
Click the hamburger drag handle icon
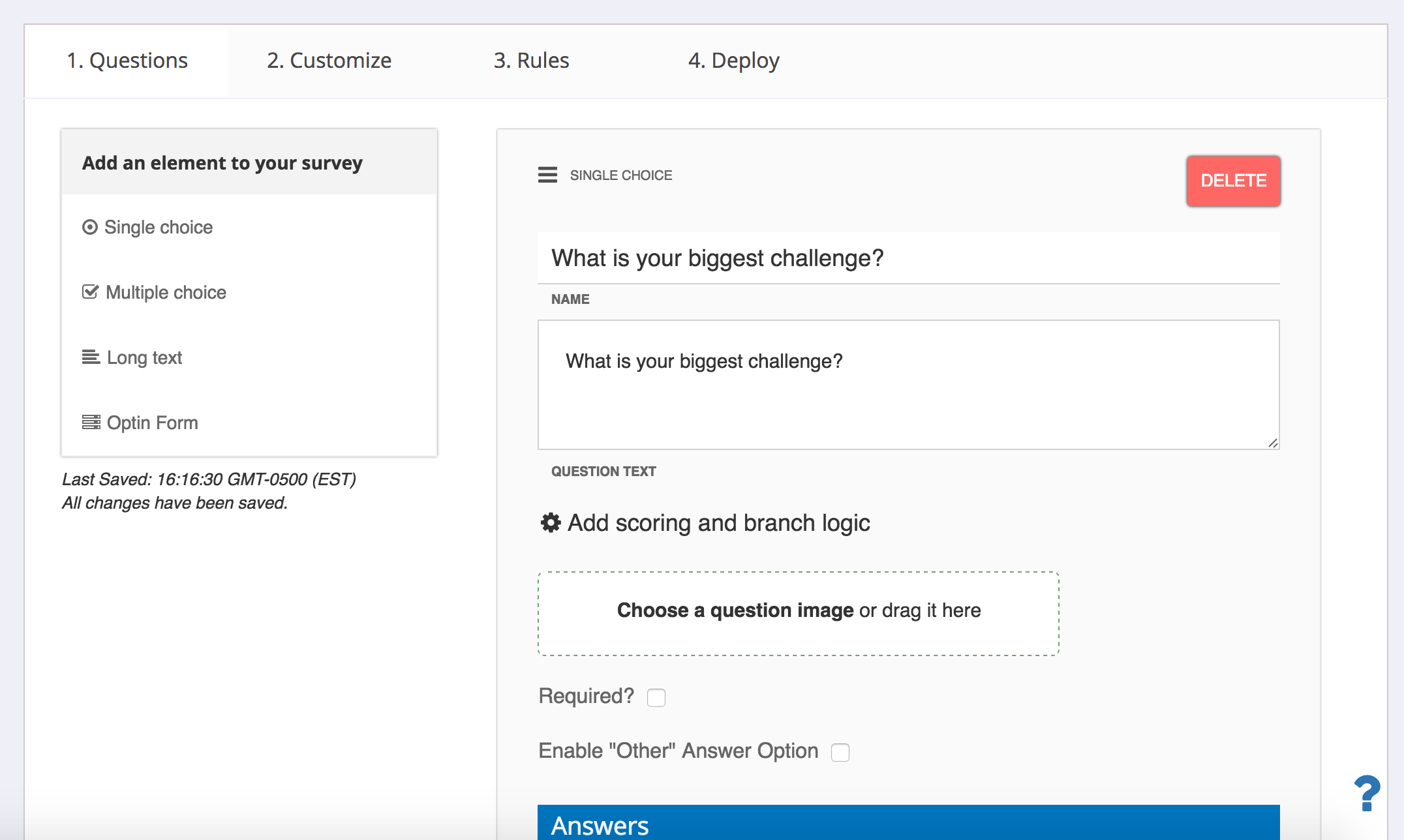click(x=547, y=175)
